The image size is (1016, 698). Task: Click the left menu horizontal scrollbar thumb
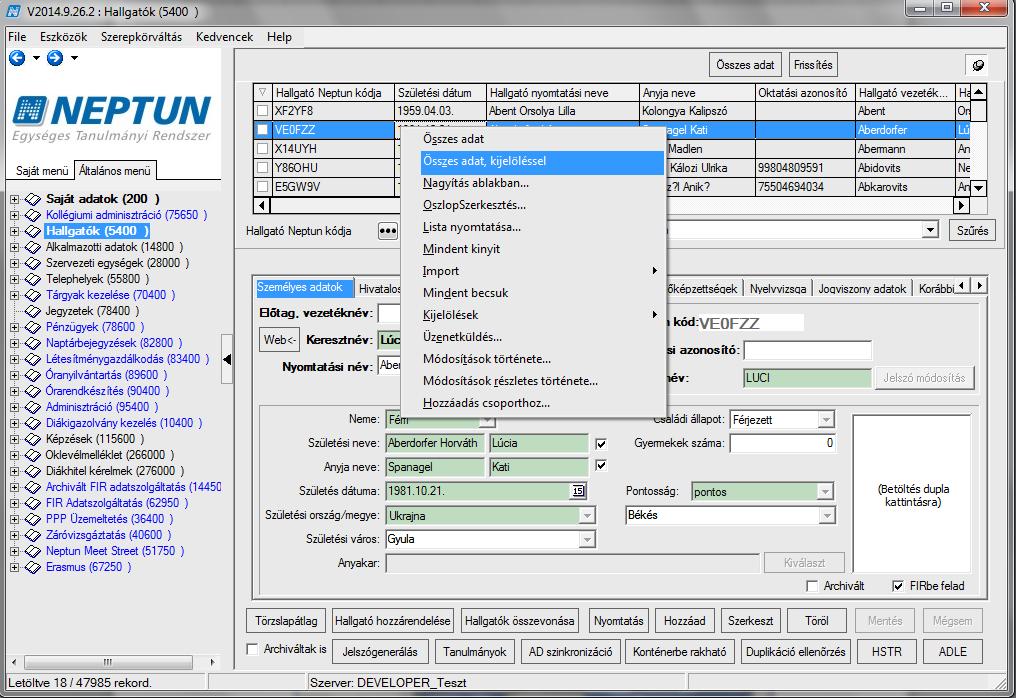click(x=108, y=662)
